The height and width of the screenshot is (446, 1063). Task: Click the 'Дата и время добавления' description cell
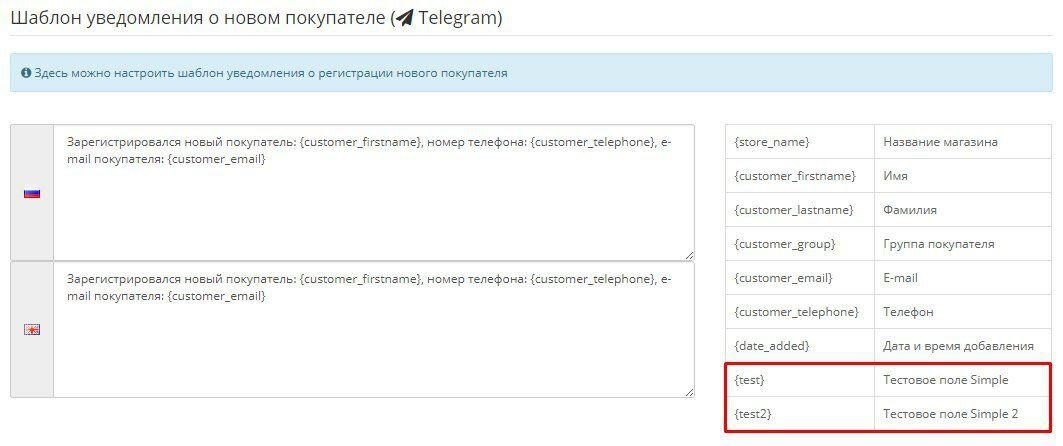point(958,346)
